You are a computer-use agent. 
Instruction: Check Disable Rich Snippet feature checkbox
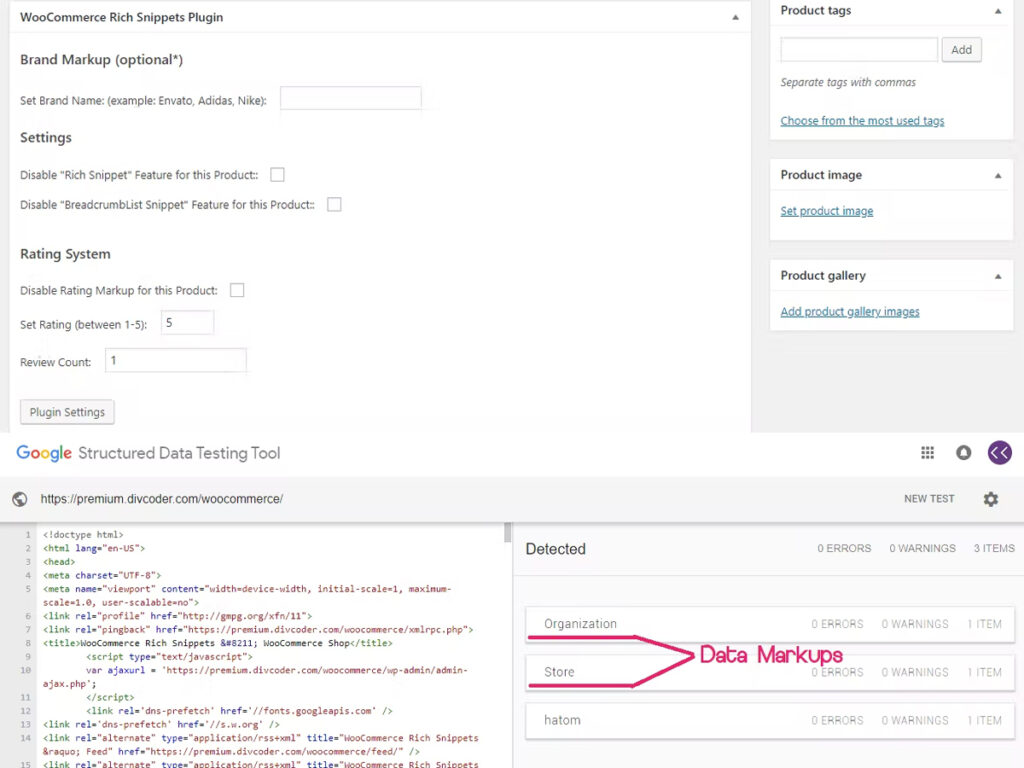(278, 175)
